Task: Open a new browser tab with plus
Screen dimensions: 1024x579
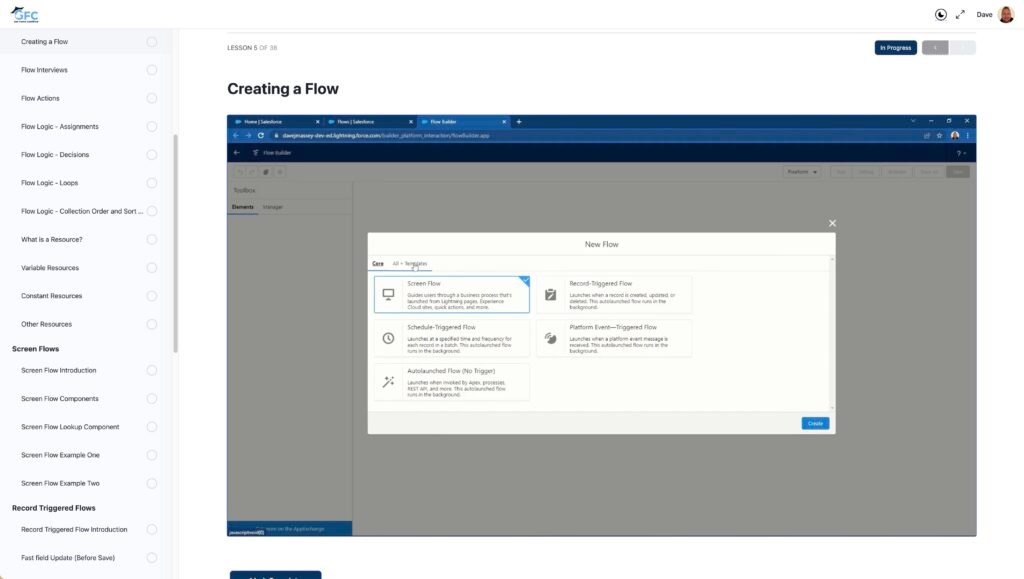Action: pyautogui.click(x=519, y=121)
